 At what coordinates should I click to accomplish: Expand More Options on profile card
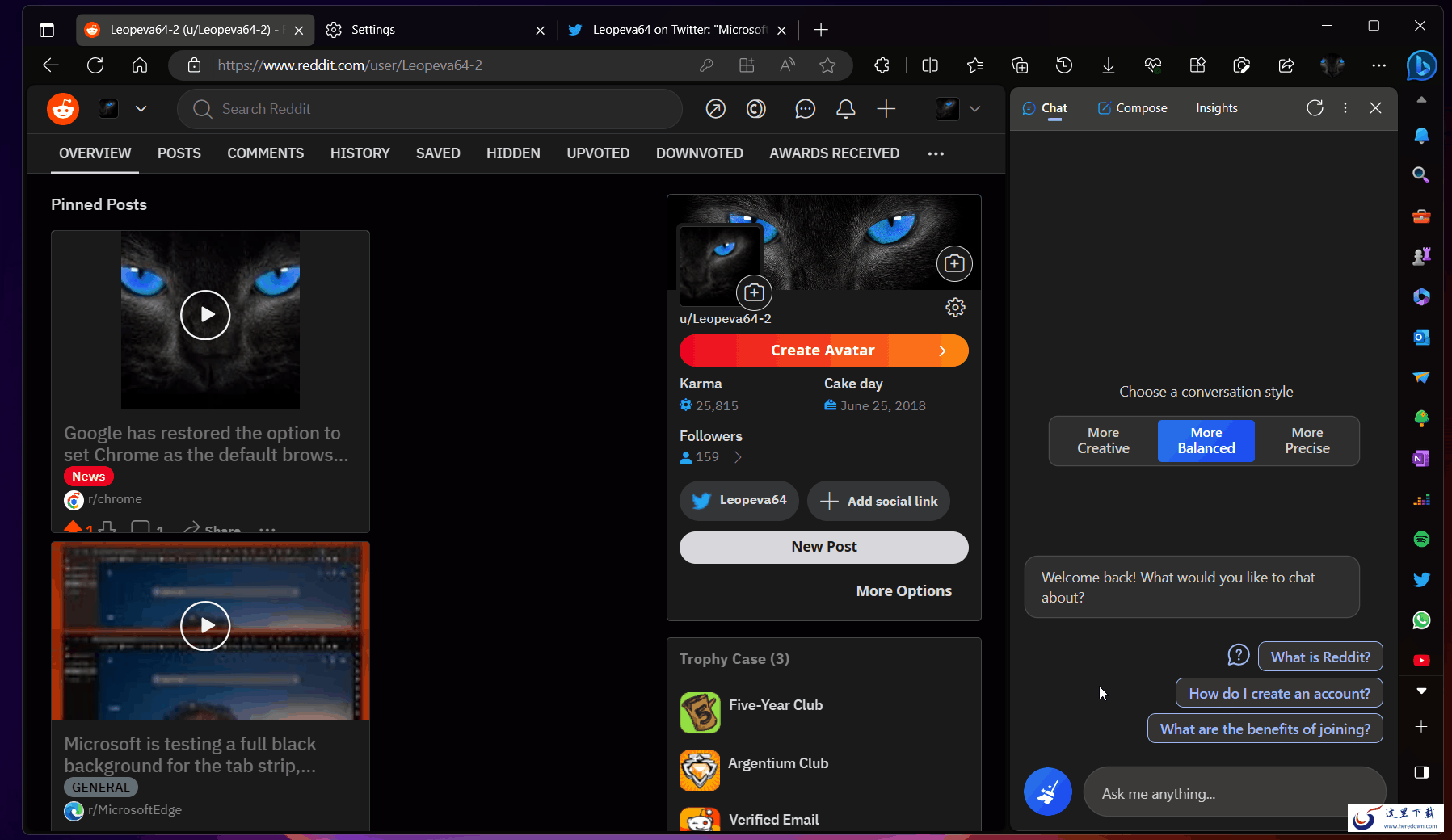coord(904,591)
